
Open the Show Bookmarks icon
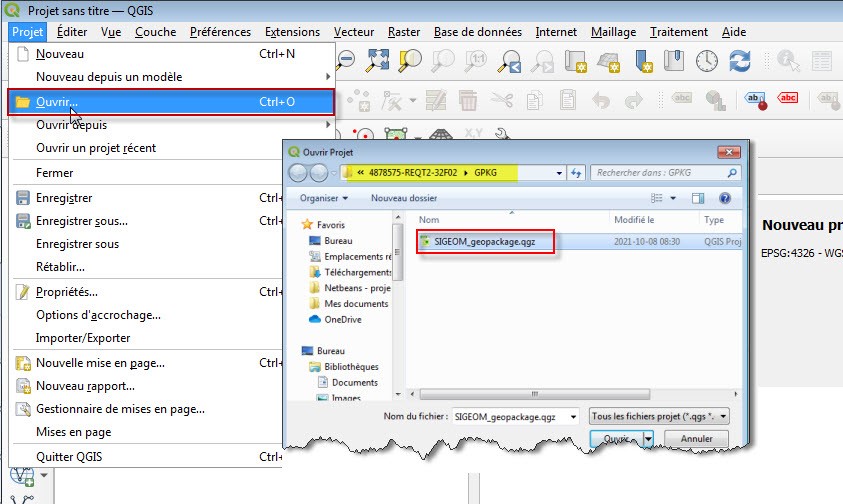(x=674, y=60)
